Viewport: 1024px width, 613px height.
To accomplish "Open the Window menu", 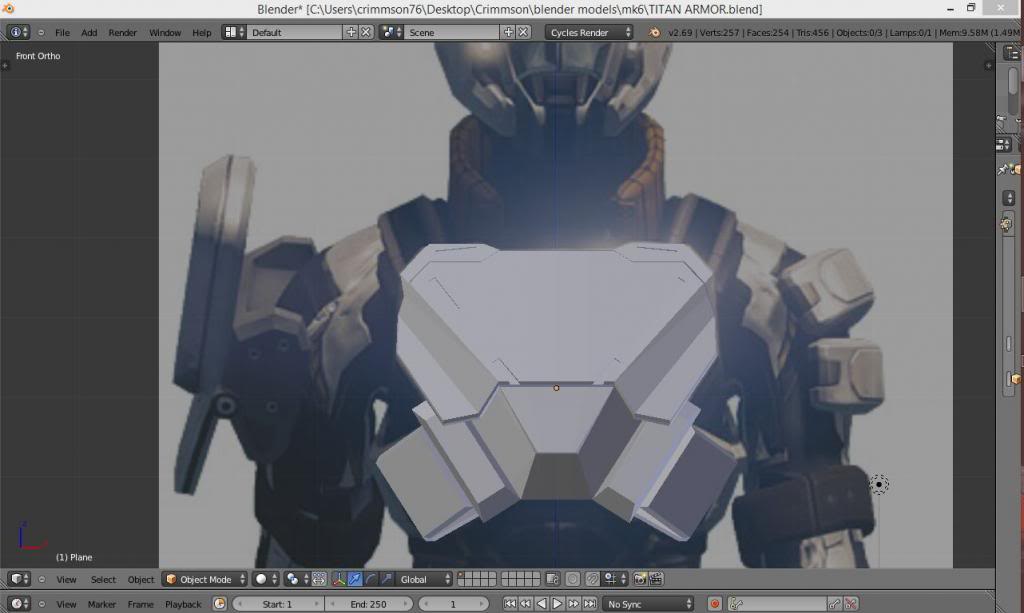I will [165, 32].
